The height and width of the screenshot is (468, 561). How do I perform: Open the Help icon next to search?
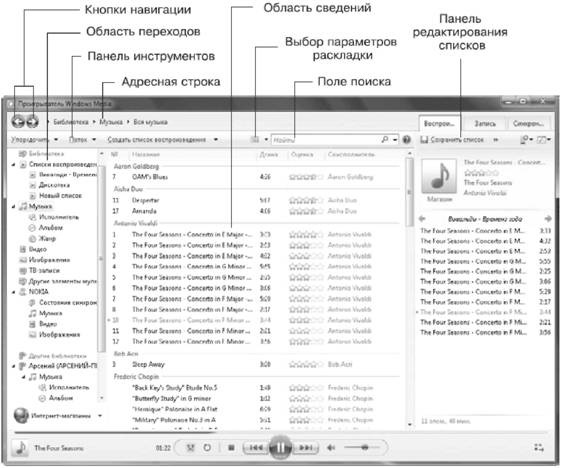[x=406, y=140]
